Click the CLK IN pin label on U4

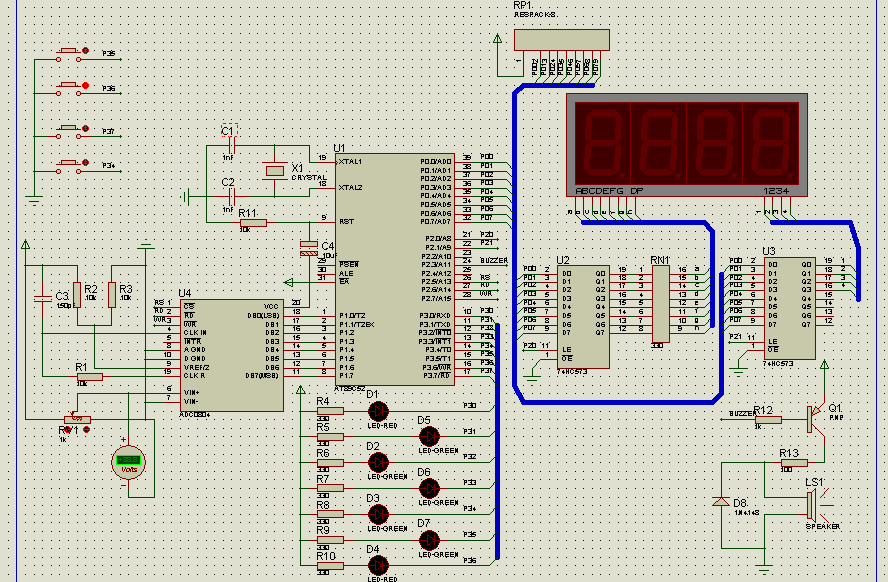(195, 333)
